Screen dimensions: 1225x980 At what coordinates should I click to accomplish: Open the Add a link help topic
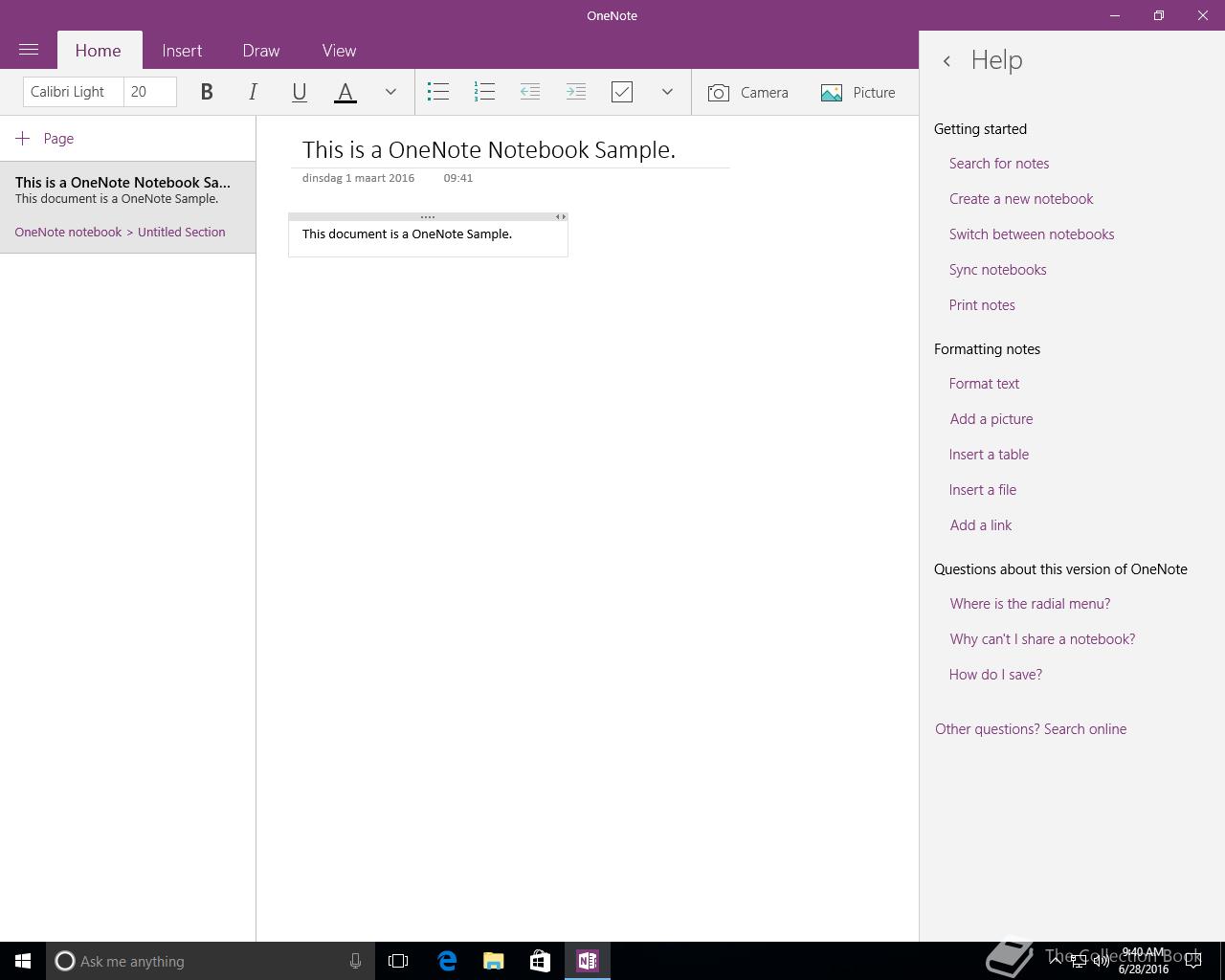(x=981, y=525)
